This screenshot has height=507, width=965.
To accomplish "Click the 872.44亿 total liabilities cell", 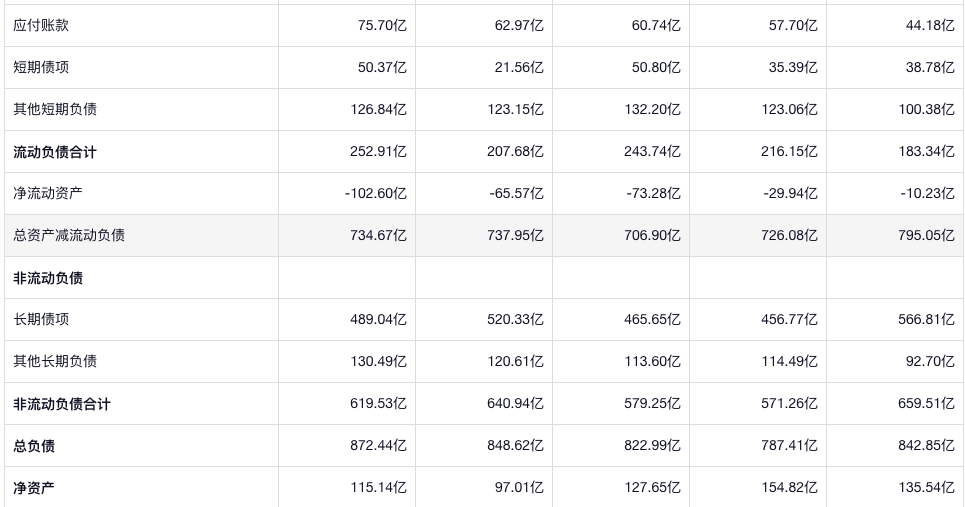I will pyautogui.click(x=377, y=446).
